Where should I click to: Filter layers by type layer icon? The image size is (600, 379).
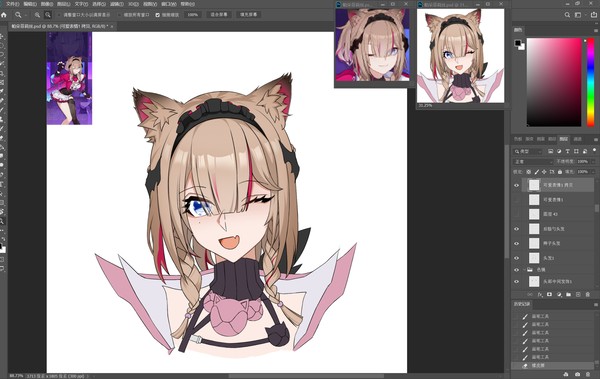[567, 151]
